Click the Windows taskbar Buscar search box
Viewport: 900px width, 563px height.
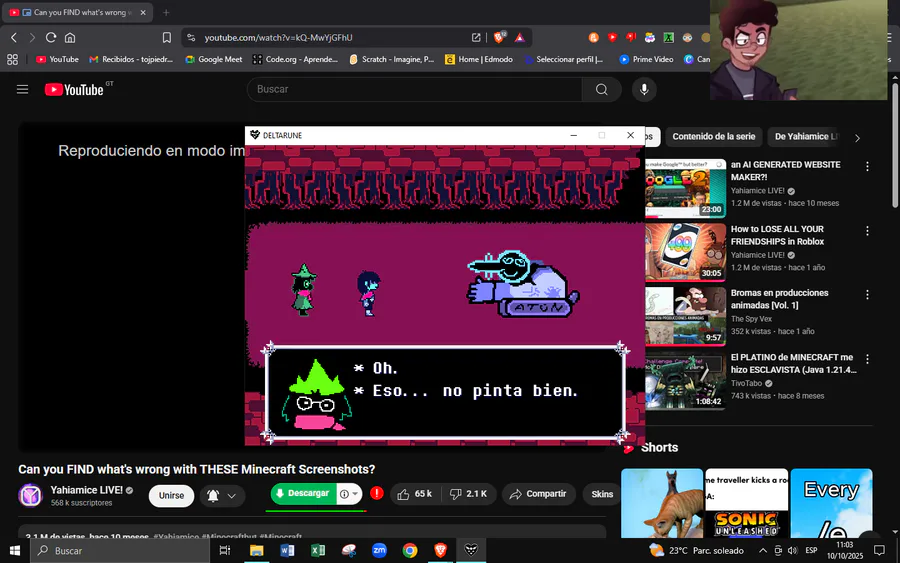click(x=120, y=551)
